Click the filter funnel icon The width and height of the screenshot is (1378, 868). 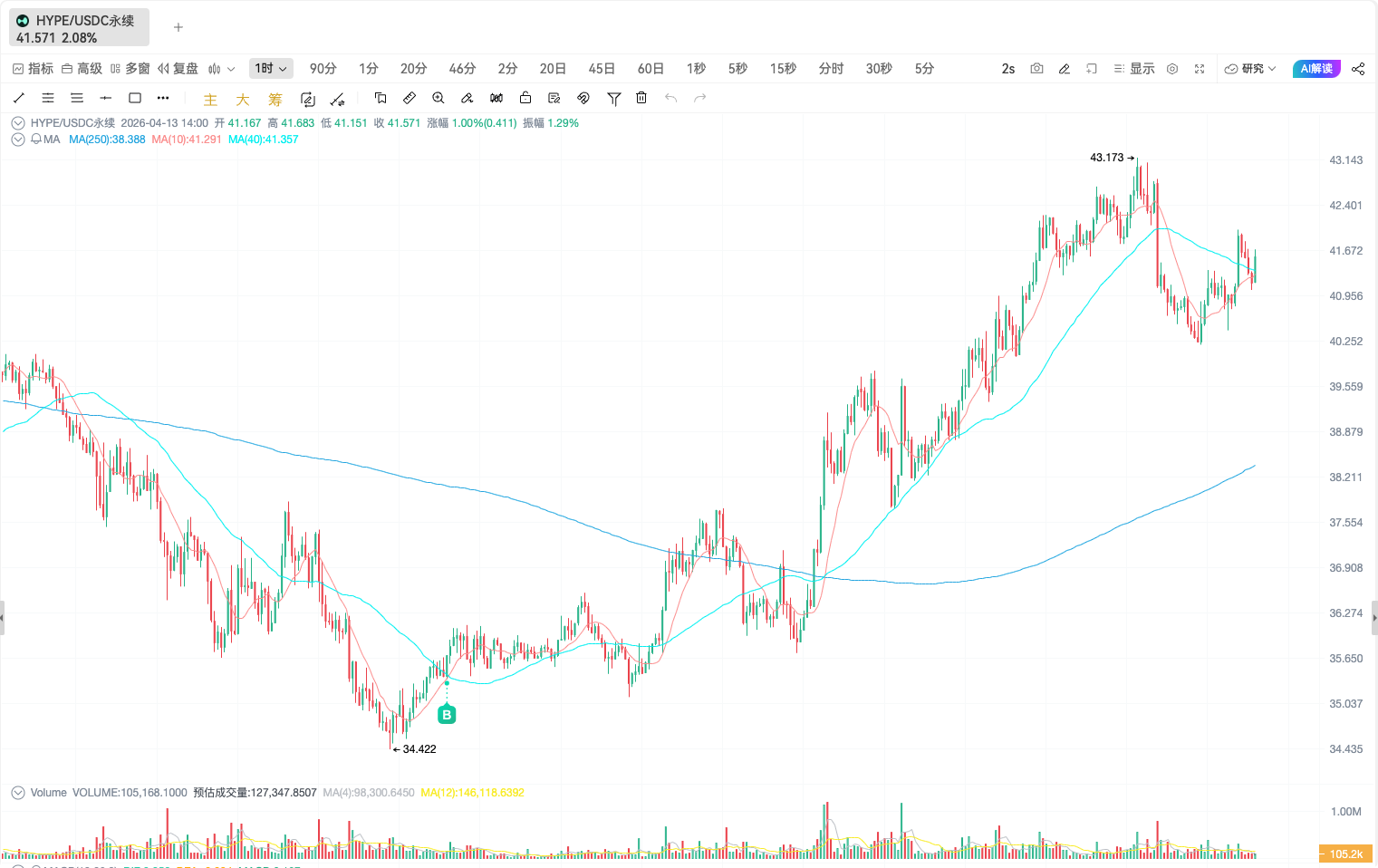point(613,98)
